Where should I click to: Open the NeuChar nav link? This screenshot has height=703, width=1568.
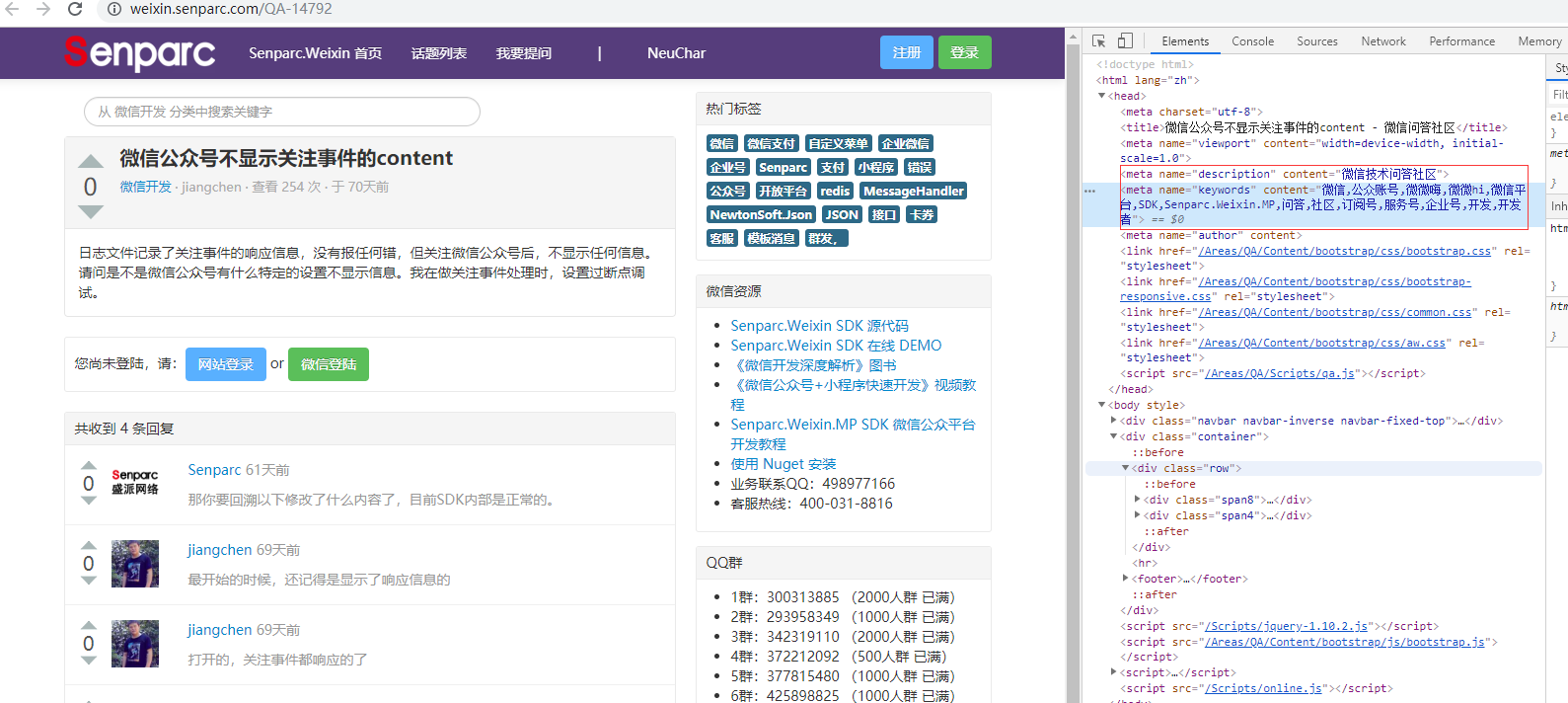point(676,53)
